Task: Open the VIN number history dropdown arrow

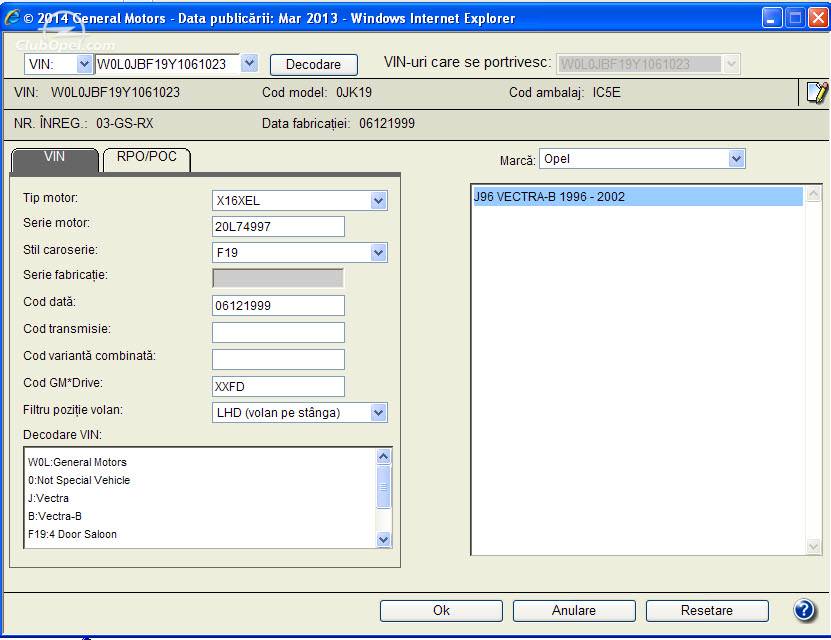Action: [249, 64]
